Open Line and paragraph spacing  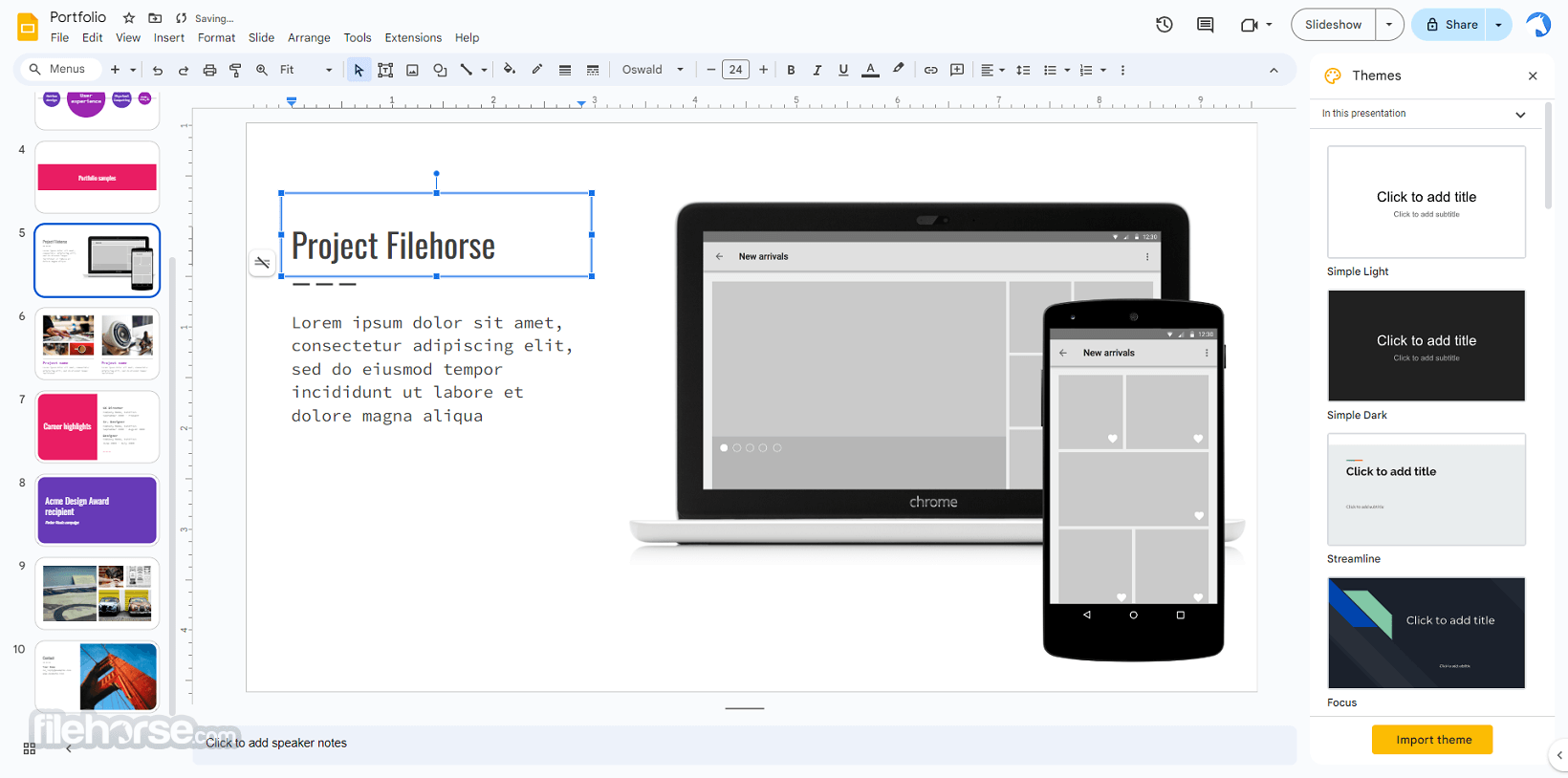(1023, 70)
